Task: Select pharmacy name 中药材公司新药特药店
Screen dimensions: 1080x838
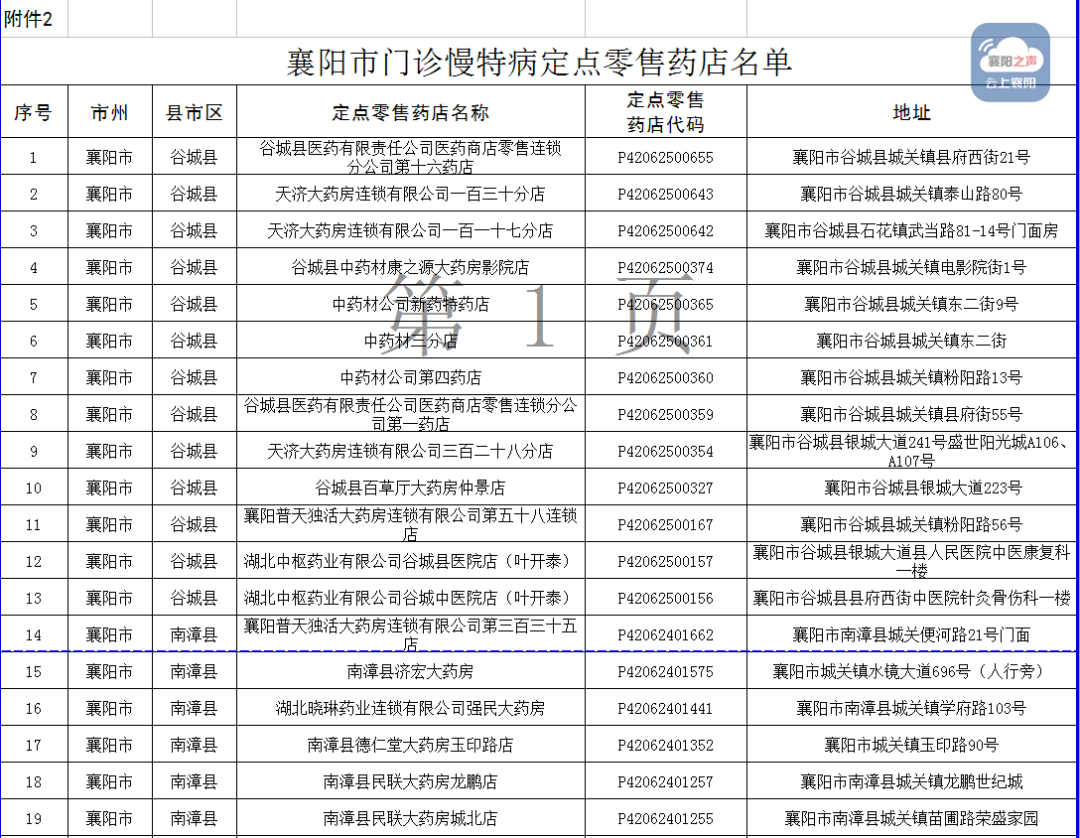Action: pos(411,304)
